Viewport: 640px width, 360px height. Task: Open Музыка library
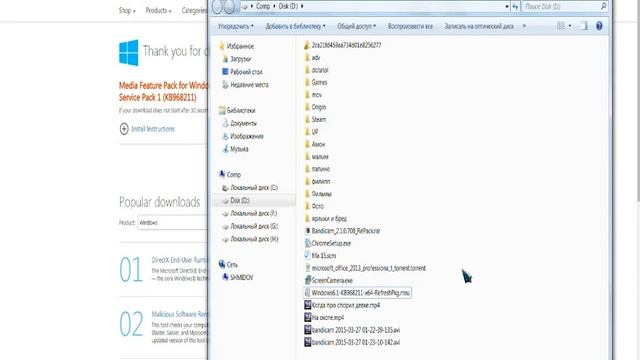pyautogui.click(x=239, y=149)
